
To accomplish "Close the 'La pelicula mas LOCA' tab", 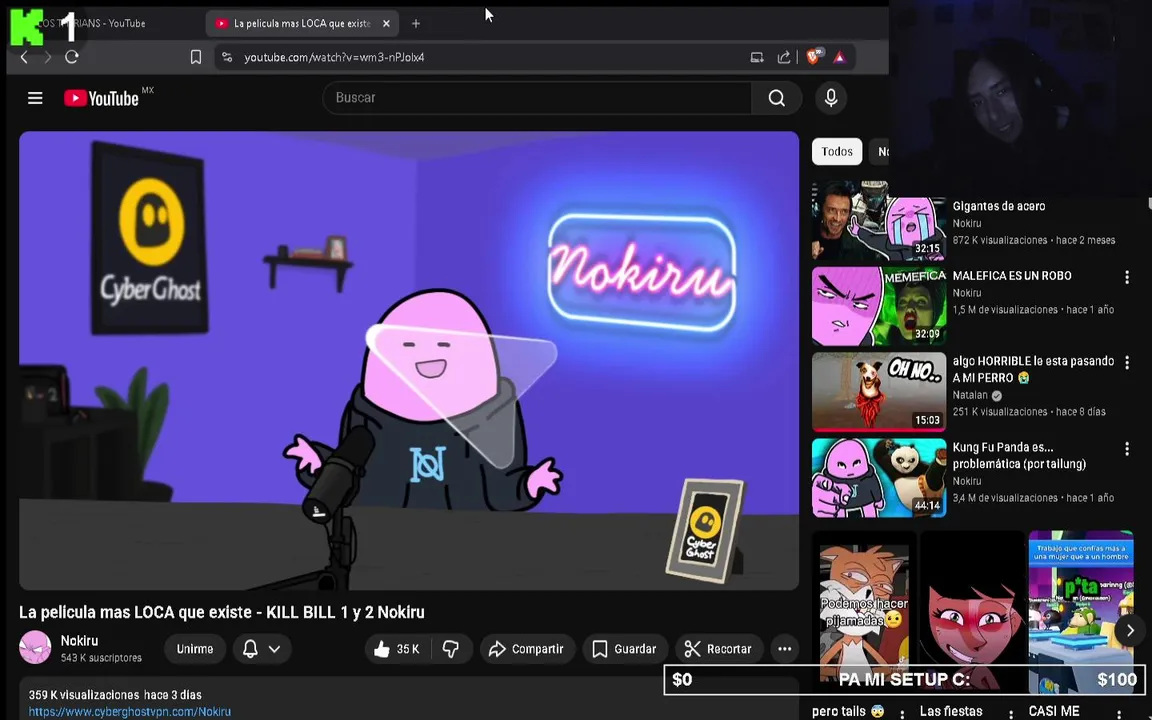I will (x=386, y=24).
